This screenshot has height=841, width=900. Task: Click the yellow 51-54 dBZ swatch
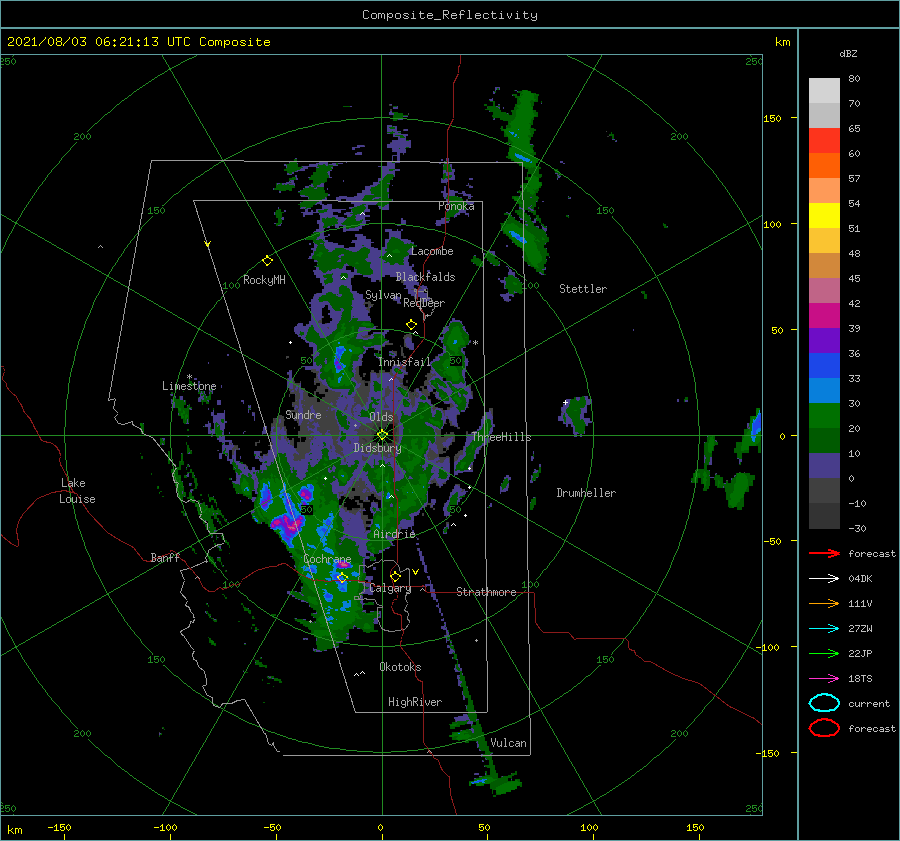tap(824, 216)
